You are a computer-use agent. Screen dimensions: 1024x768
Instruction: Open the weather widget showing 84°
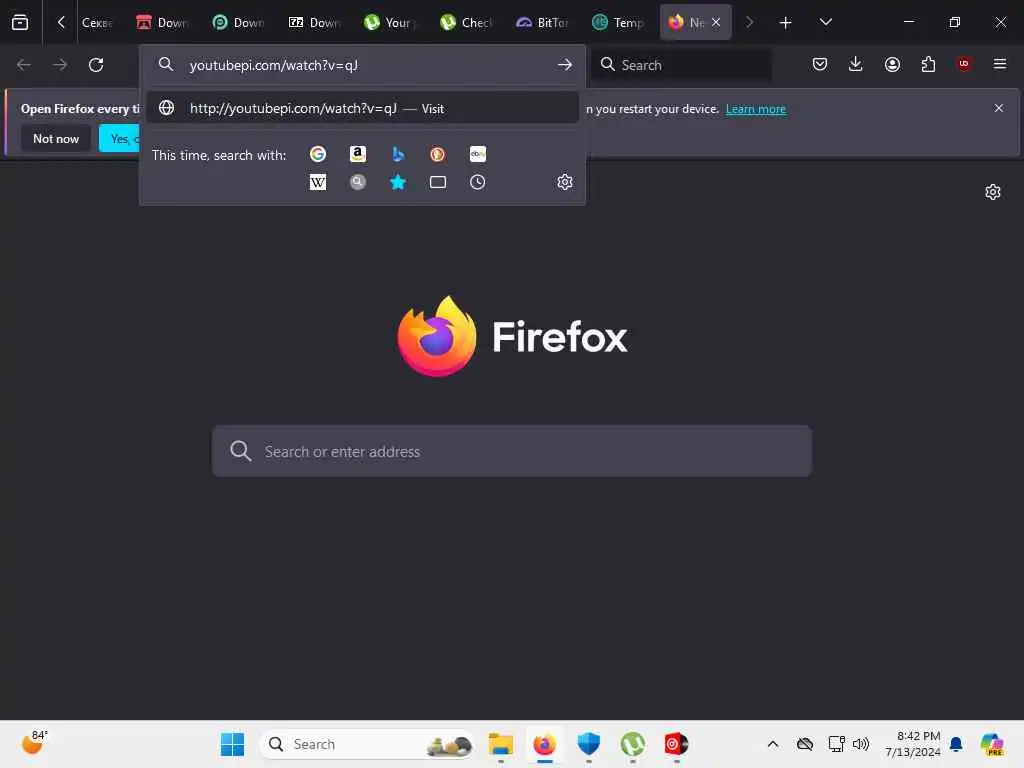34,743
